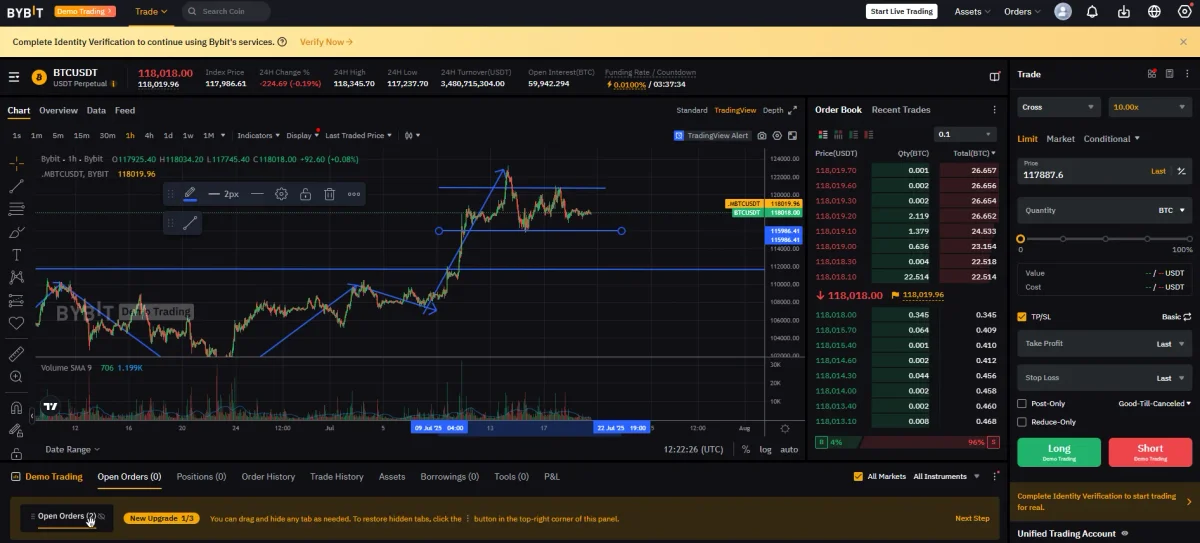Toggle price percentage input mode icon
The height and width of the screenshot is (543, 1200).
tap(1181, 171)
